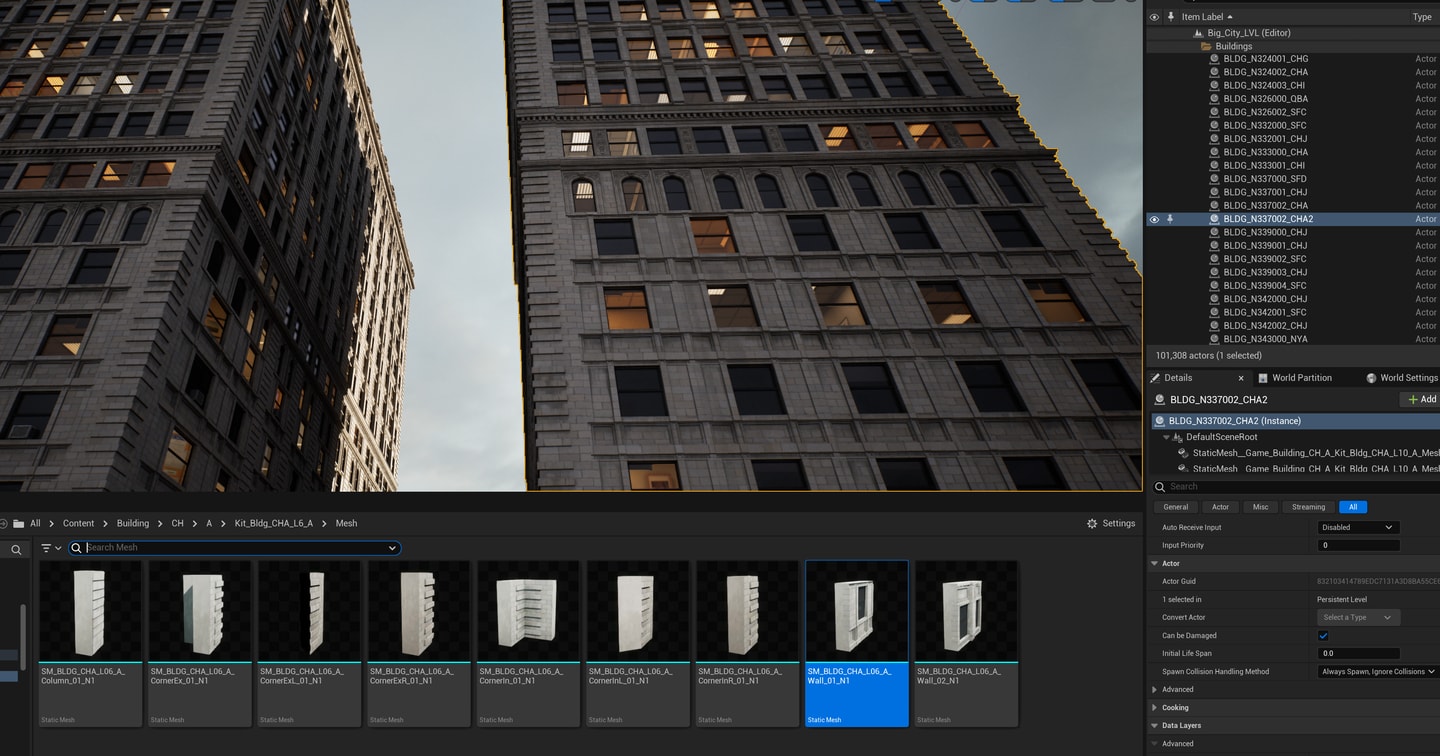Click the Add component button
Image resolution: width=1440 pixels, height=756 pixels.
click(1420, 399)
